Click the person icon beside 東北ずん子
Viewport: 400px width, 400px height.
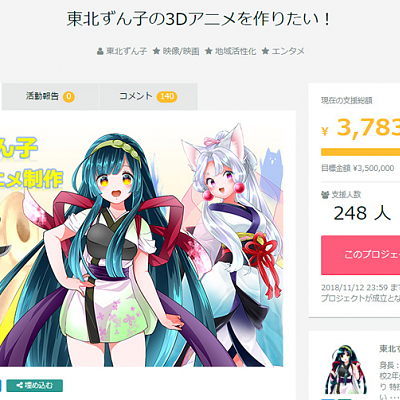(100, 52)
